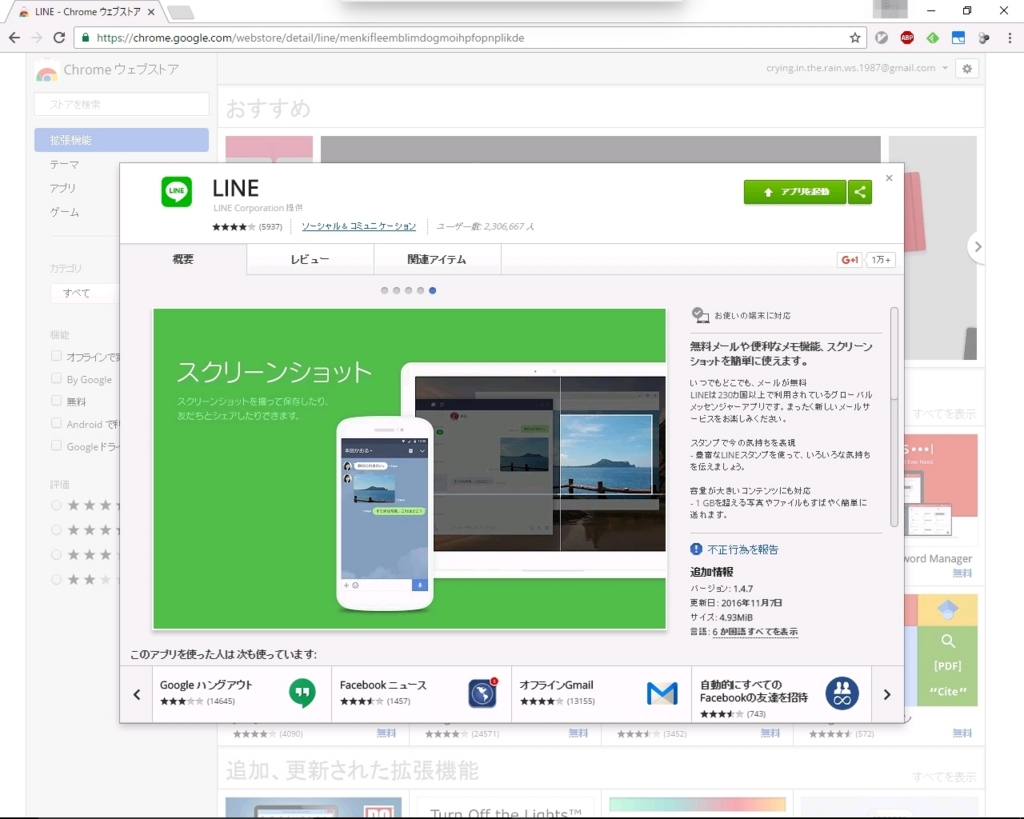Select the four-star rating radio button
The width and height of the screenshot is (1024, 819).
[57, 530]
